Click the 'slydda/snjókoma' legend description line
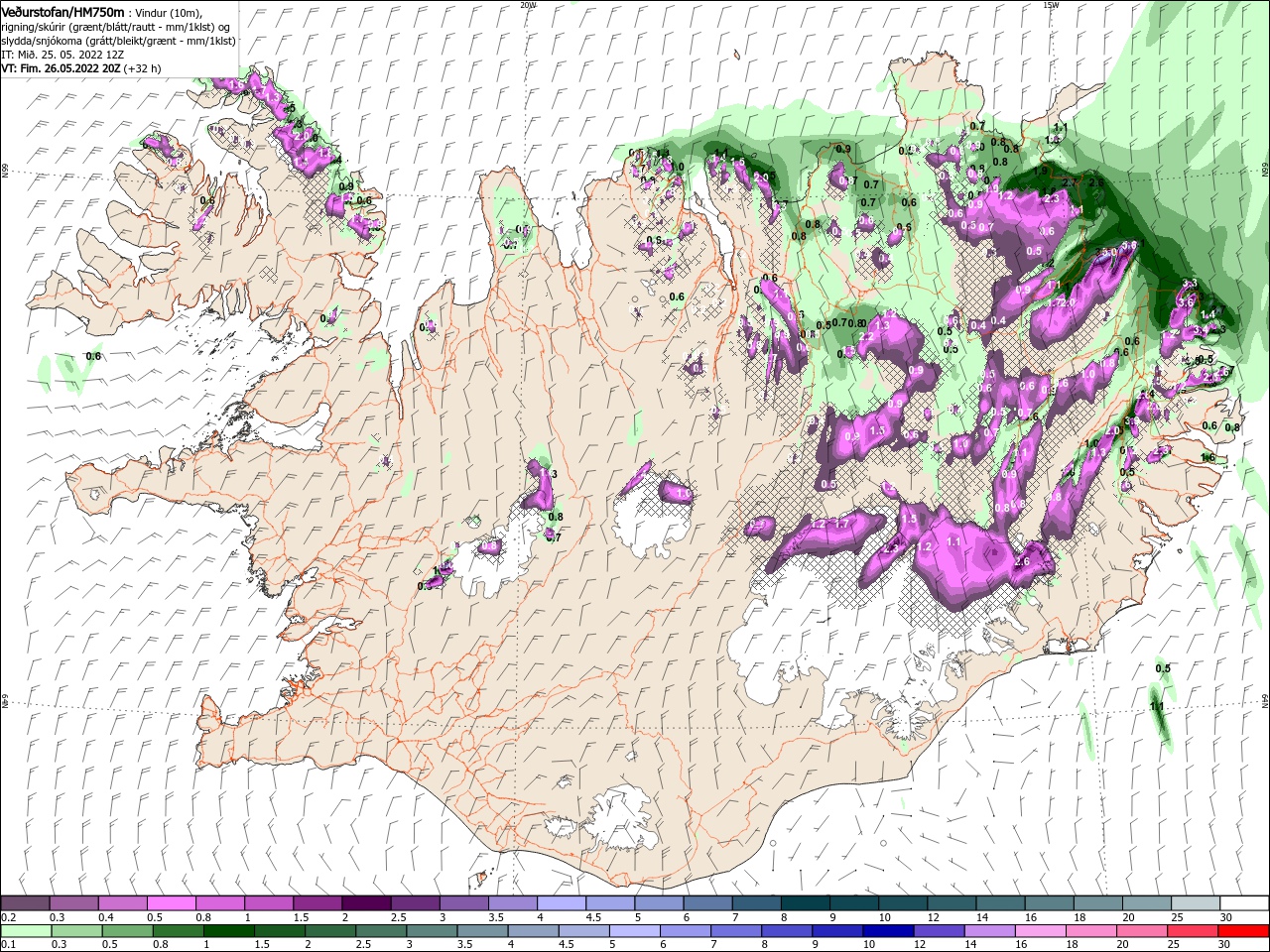This screenshot has height=952, width=1270. 118,41
